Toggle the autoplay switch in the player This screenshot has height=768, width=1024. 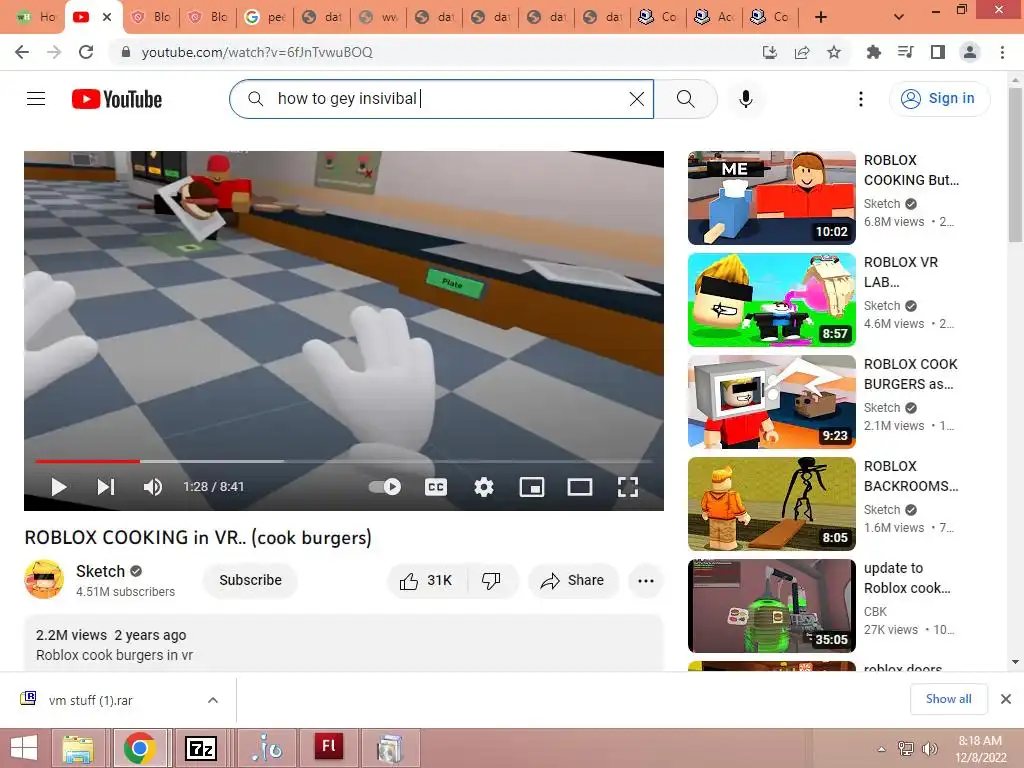tap(385, 487)
